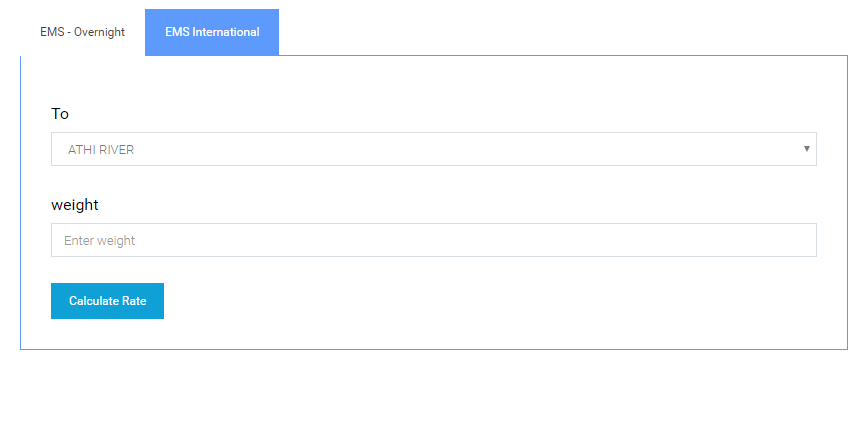This screenshot has width=868, height=421.
Task: Switch to the EMS - Overnight tab
Action: coord(82,32)
